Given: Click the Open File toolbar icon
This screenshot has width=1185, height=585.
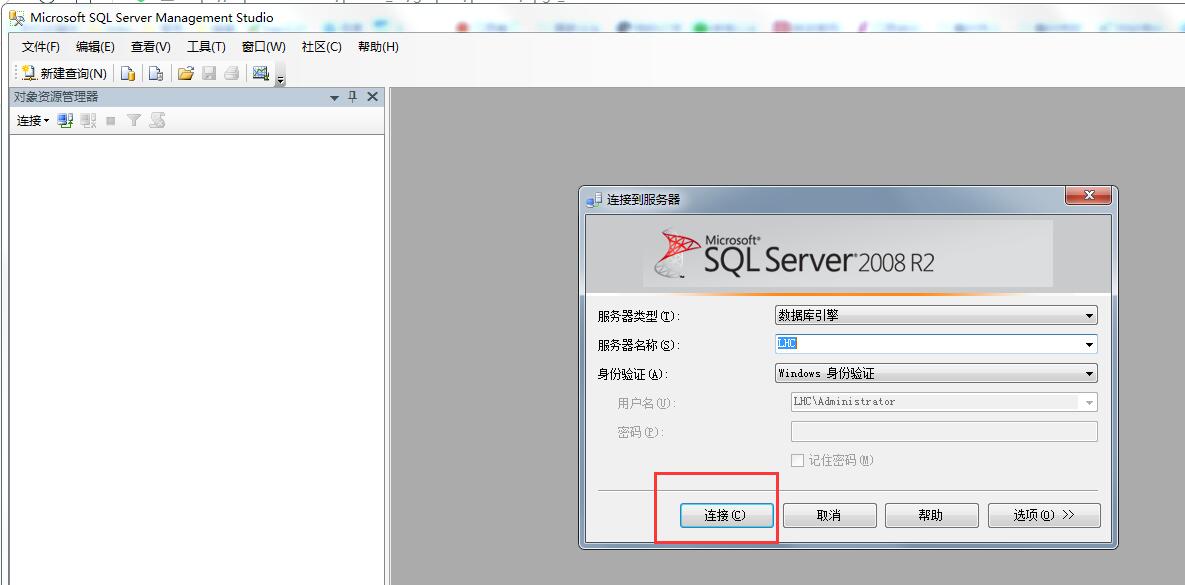Looking at the screenshot, I should (188, 72).
